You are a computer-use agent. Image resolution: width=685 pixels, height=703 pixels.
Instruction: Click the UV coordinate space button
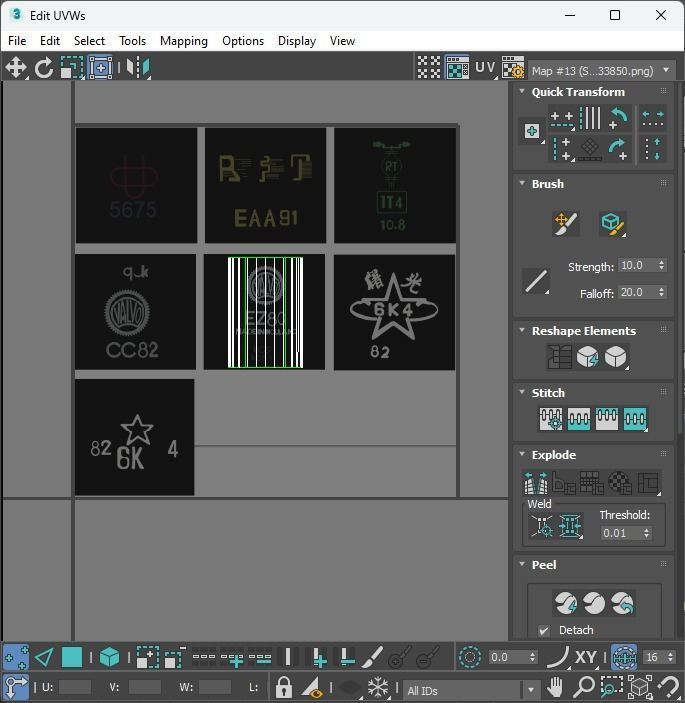pyautogui.click(x=485, y=68)
